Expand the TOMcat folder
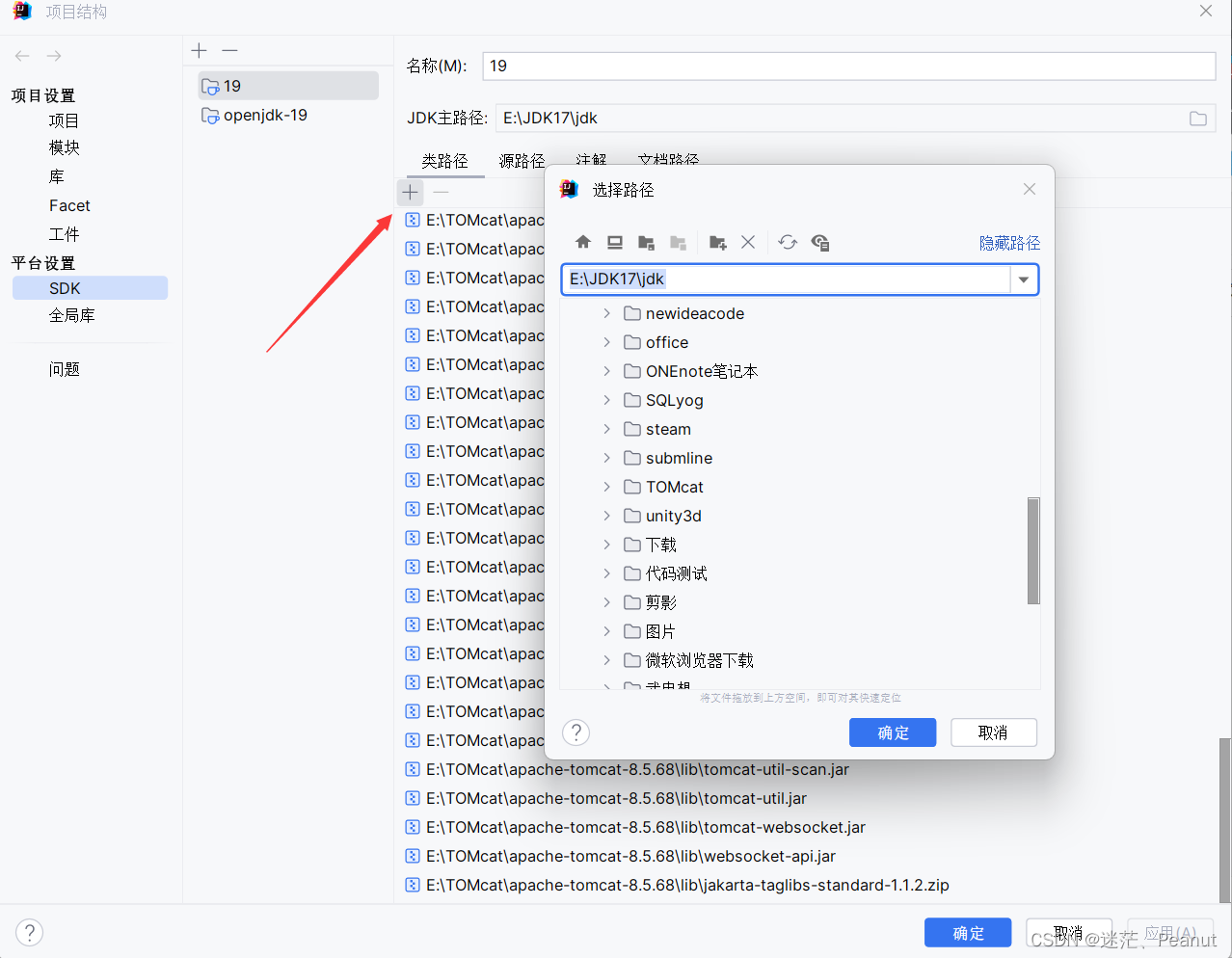This screenshot has width=1232, height=958. [x=606, y=487]
